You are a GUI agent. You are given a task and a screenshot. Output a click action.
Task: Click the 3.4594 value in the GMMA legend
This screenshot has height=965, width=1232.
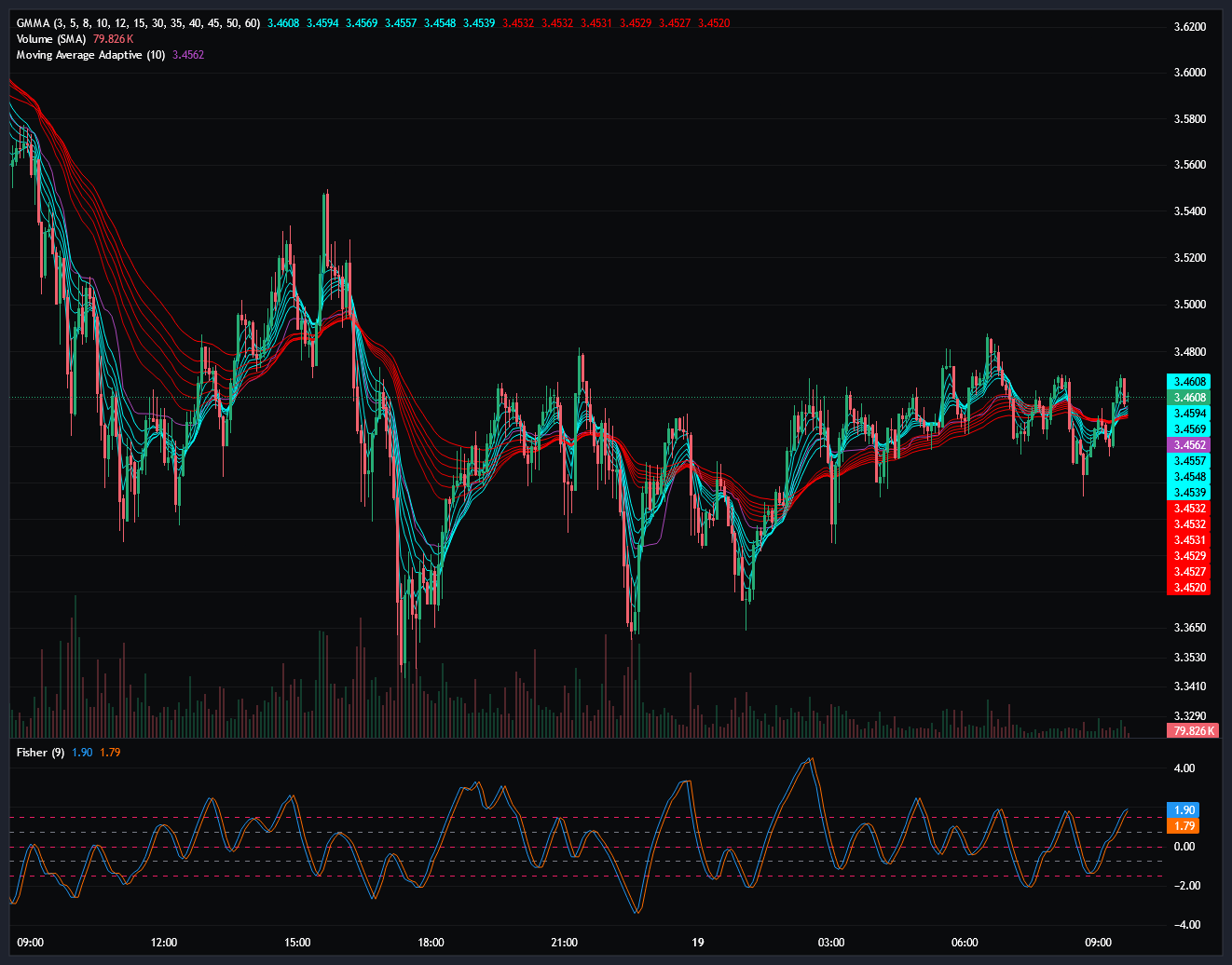pyautogui.click(x=322, y=23)
